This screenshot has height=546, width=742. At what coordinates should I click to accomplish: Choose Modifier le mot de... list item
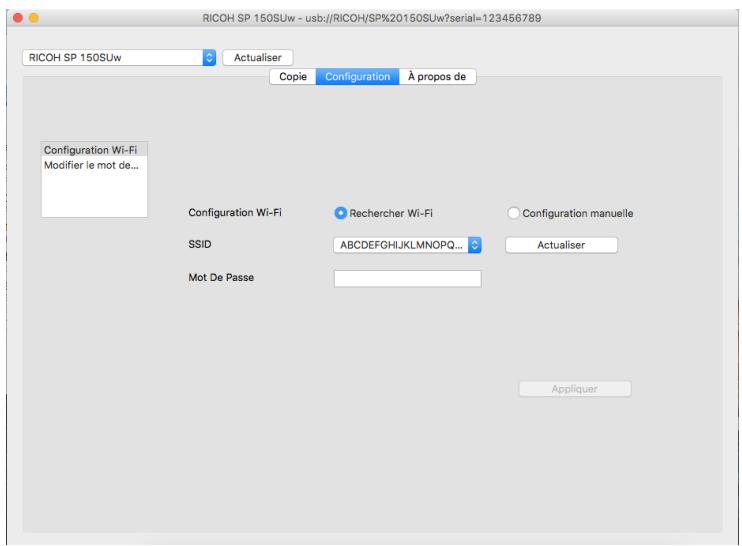click(94, 165)
